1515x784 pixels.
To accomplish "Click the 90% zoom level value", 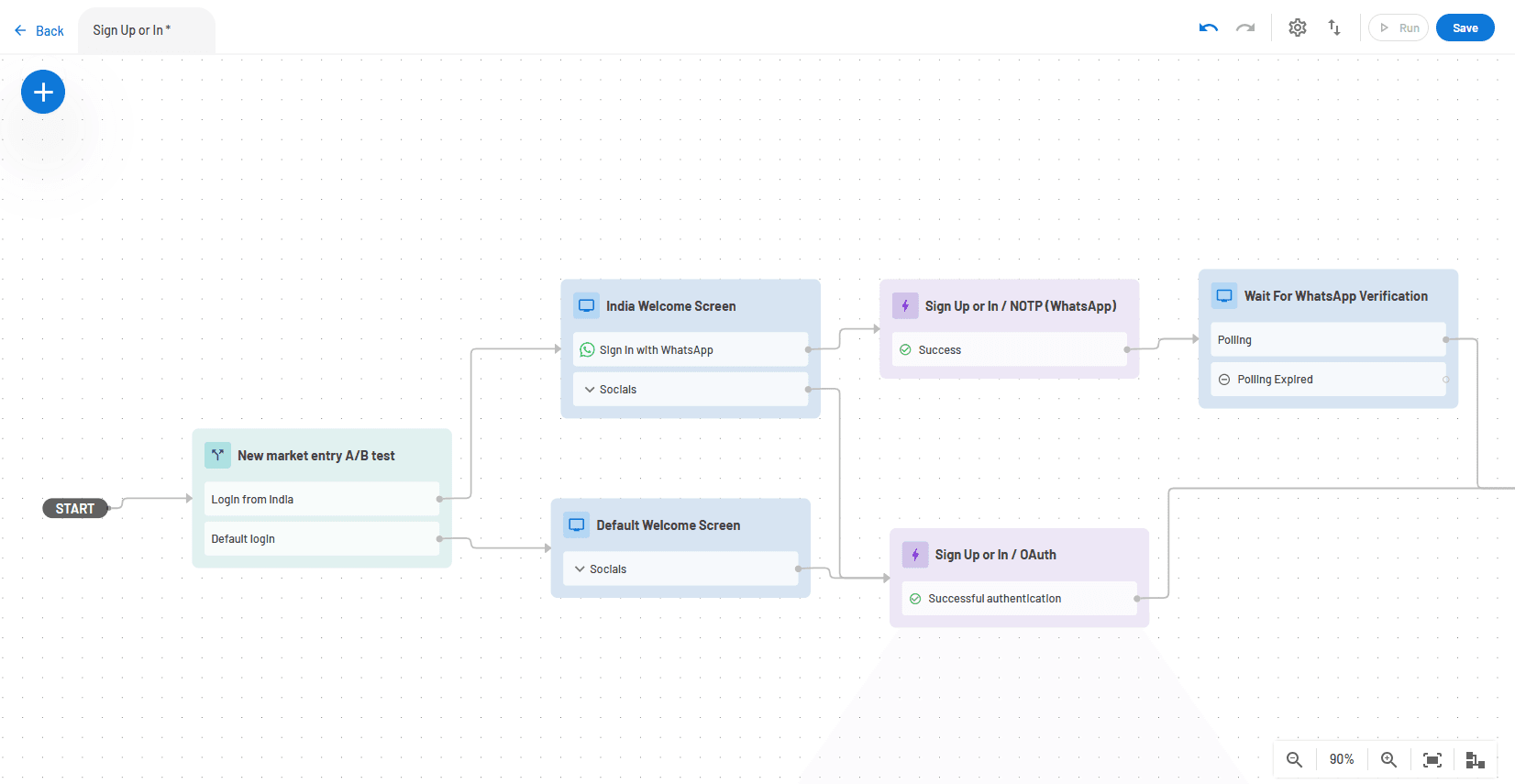I will 1341,759.
